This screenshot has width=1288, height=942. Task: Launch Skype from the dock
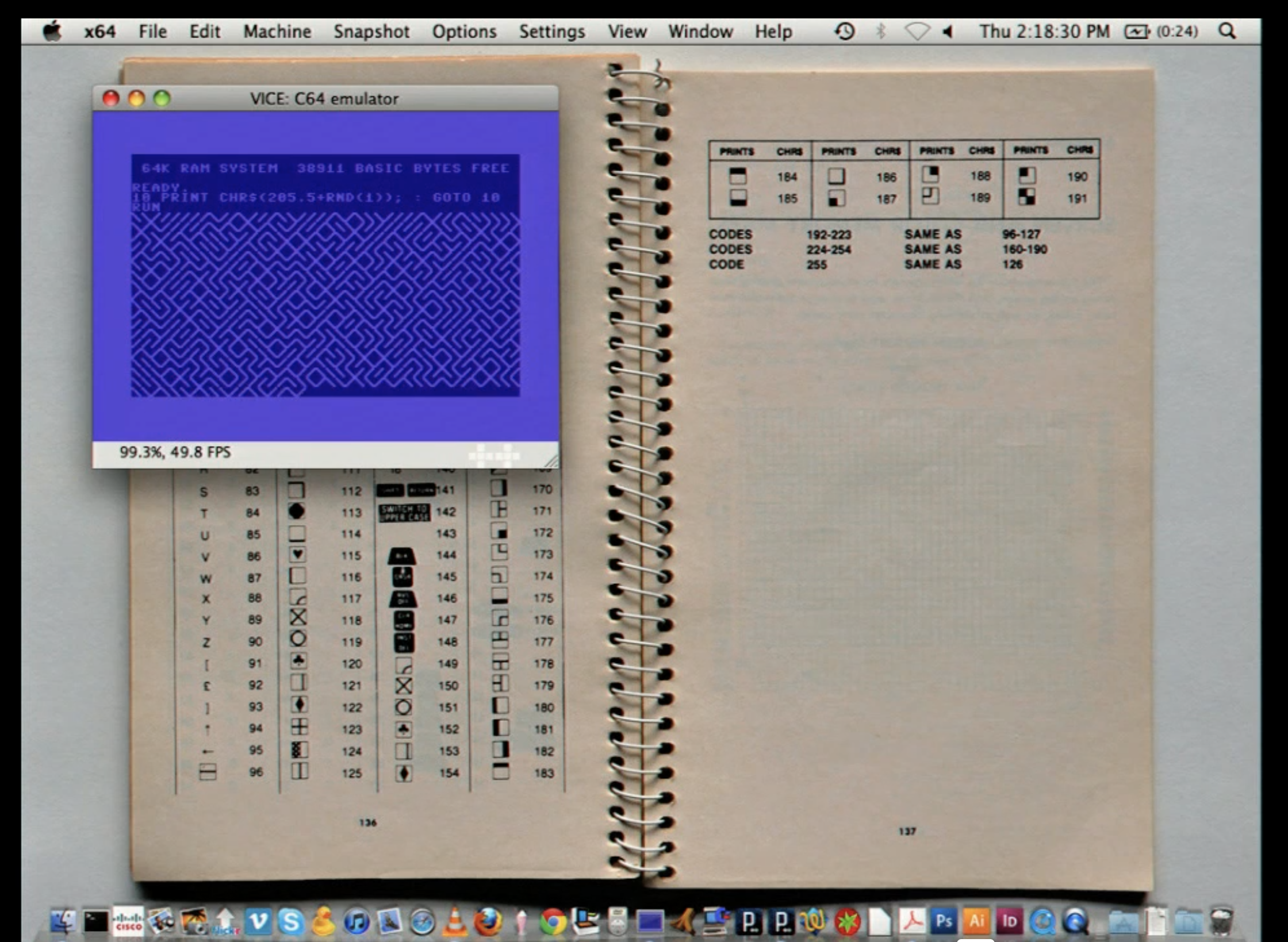(x=291, y=921)
